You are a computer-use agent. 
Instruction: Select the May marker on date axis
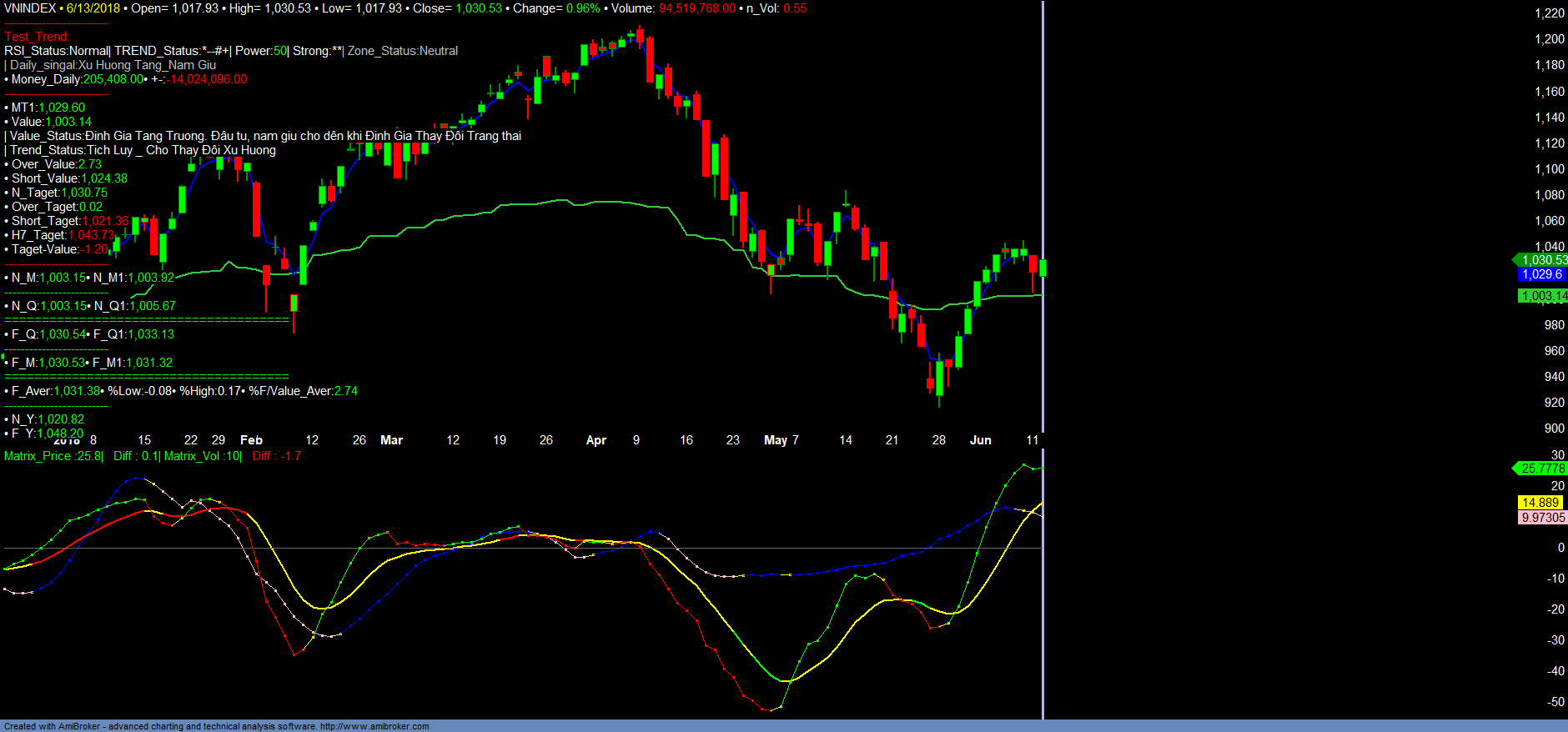[775, 440]
